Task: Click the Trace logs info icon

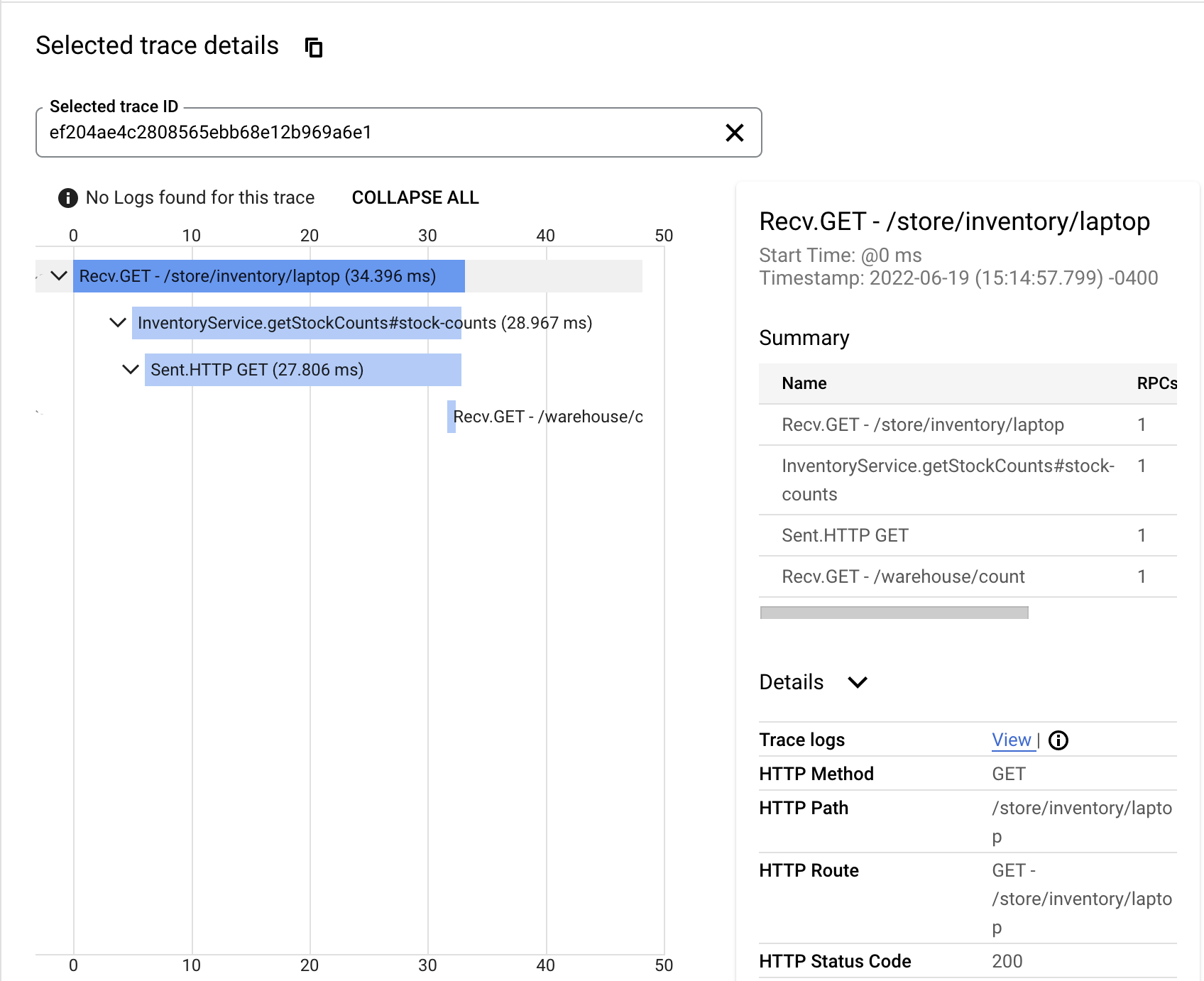Action: pyautogui.click(x=1058, y=740)
